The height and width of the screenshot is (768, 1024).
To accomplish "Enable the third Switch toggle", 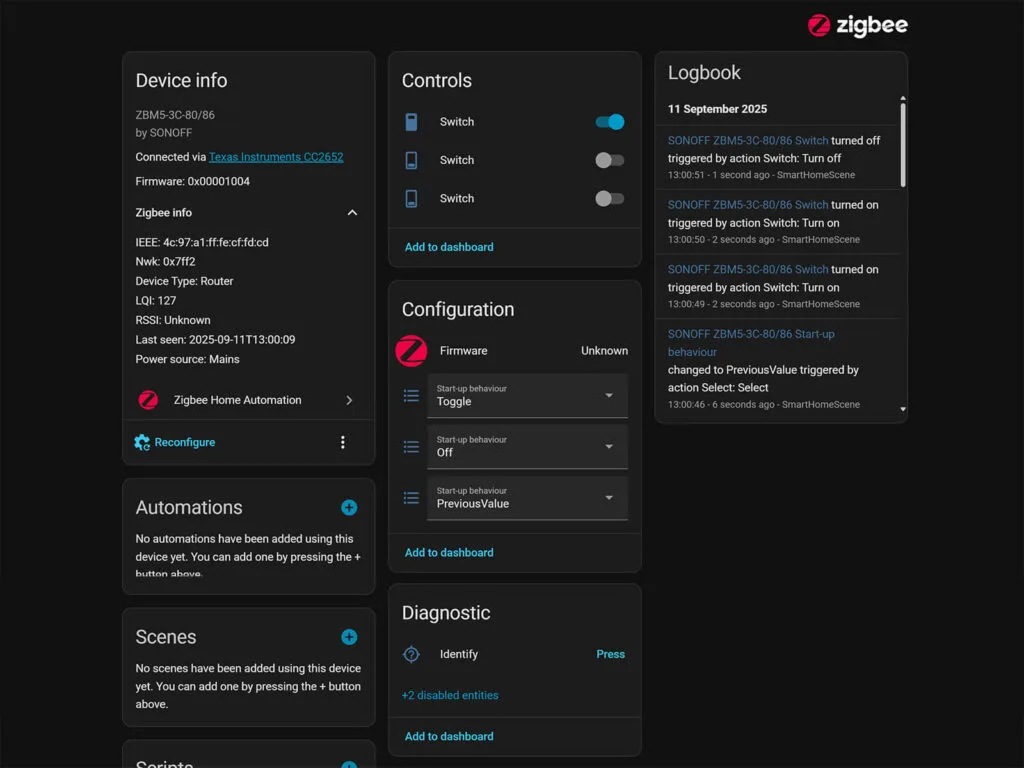I will [609, 198].
